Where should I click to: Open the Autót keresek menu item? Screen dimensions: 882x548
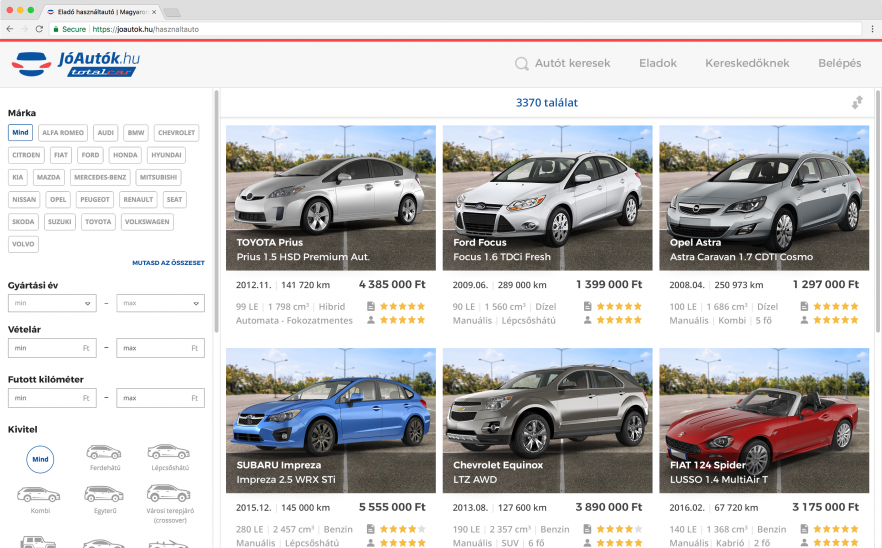click(572, 63)
